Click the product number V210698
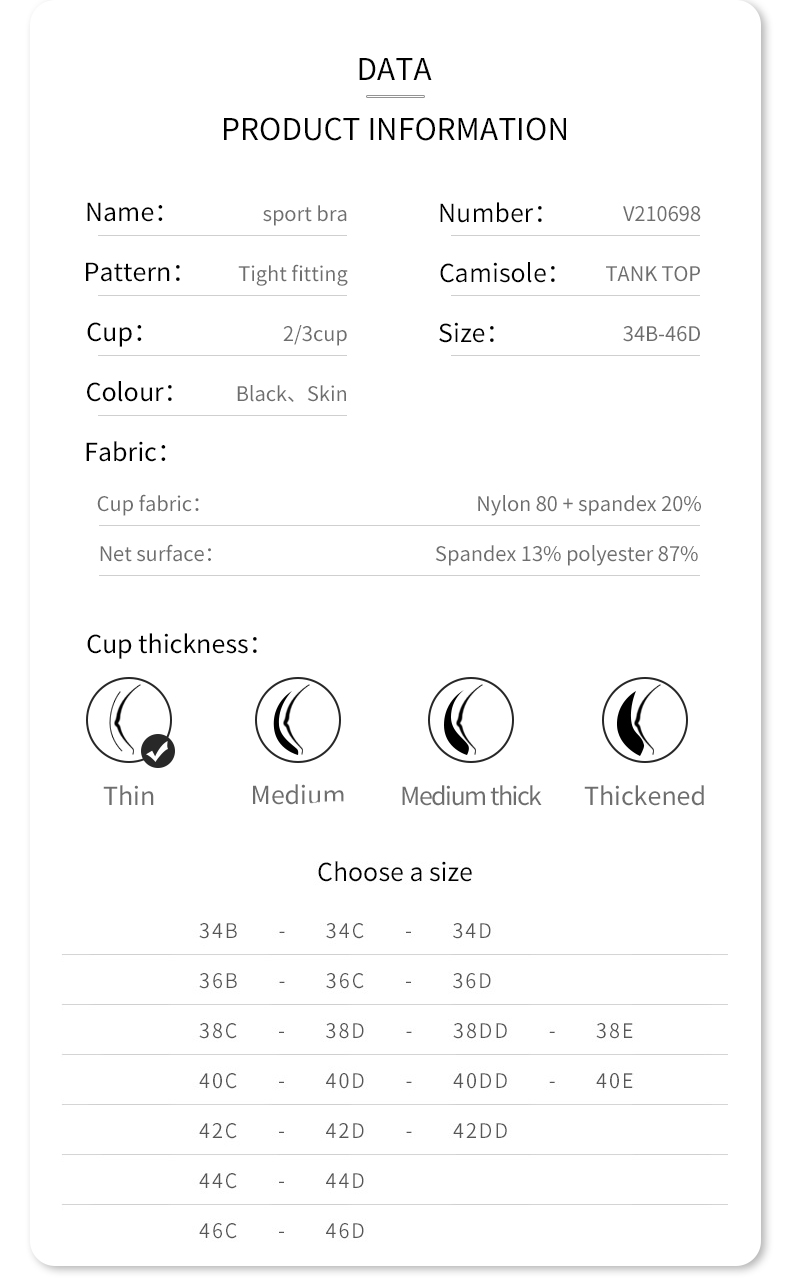 click(x=661, y=214)
